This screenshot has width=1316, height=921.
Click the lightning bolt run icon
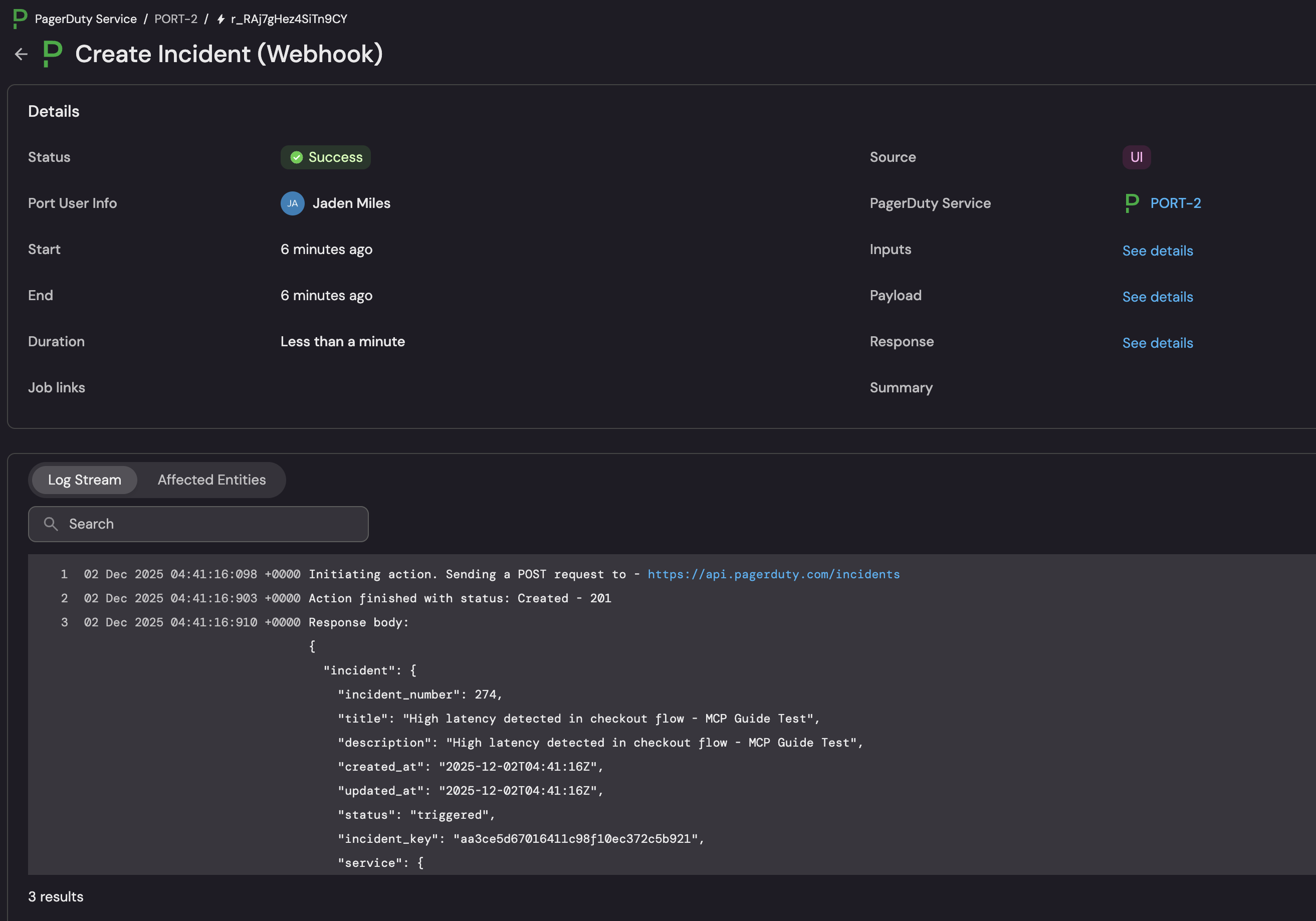(221, 20)
